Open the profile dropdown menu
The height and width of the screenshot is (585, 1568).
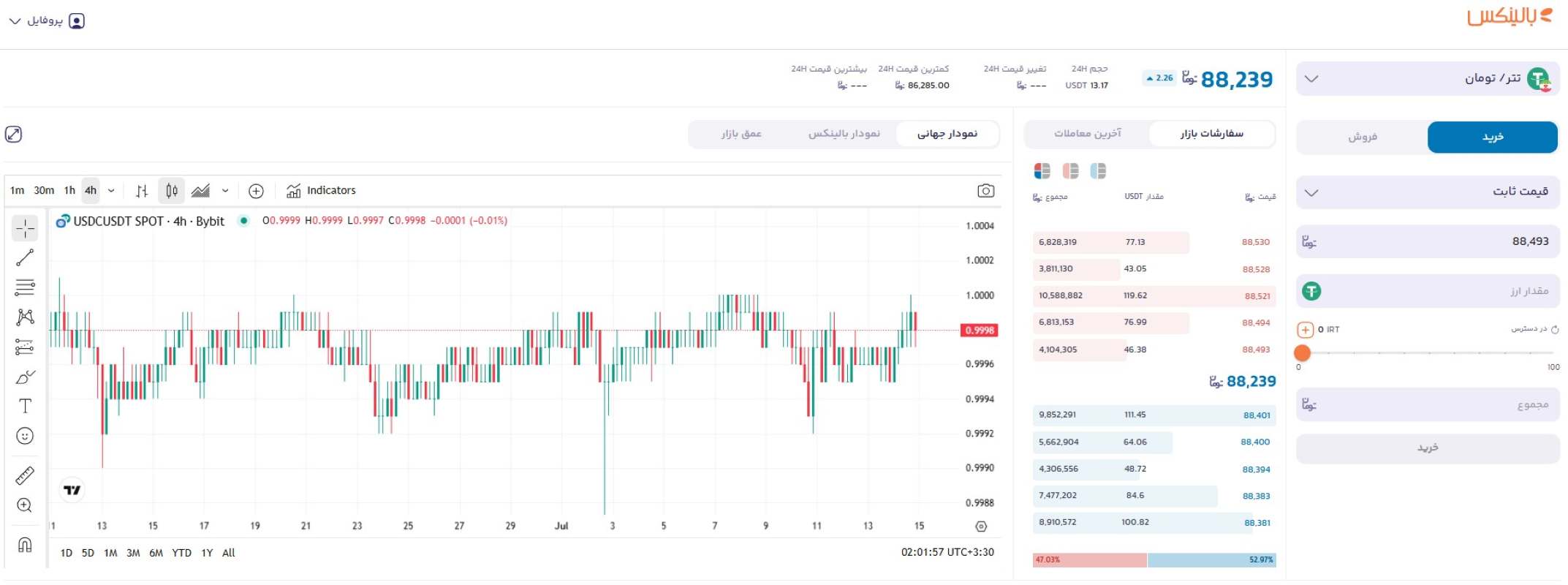47,21
